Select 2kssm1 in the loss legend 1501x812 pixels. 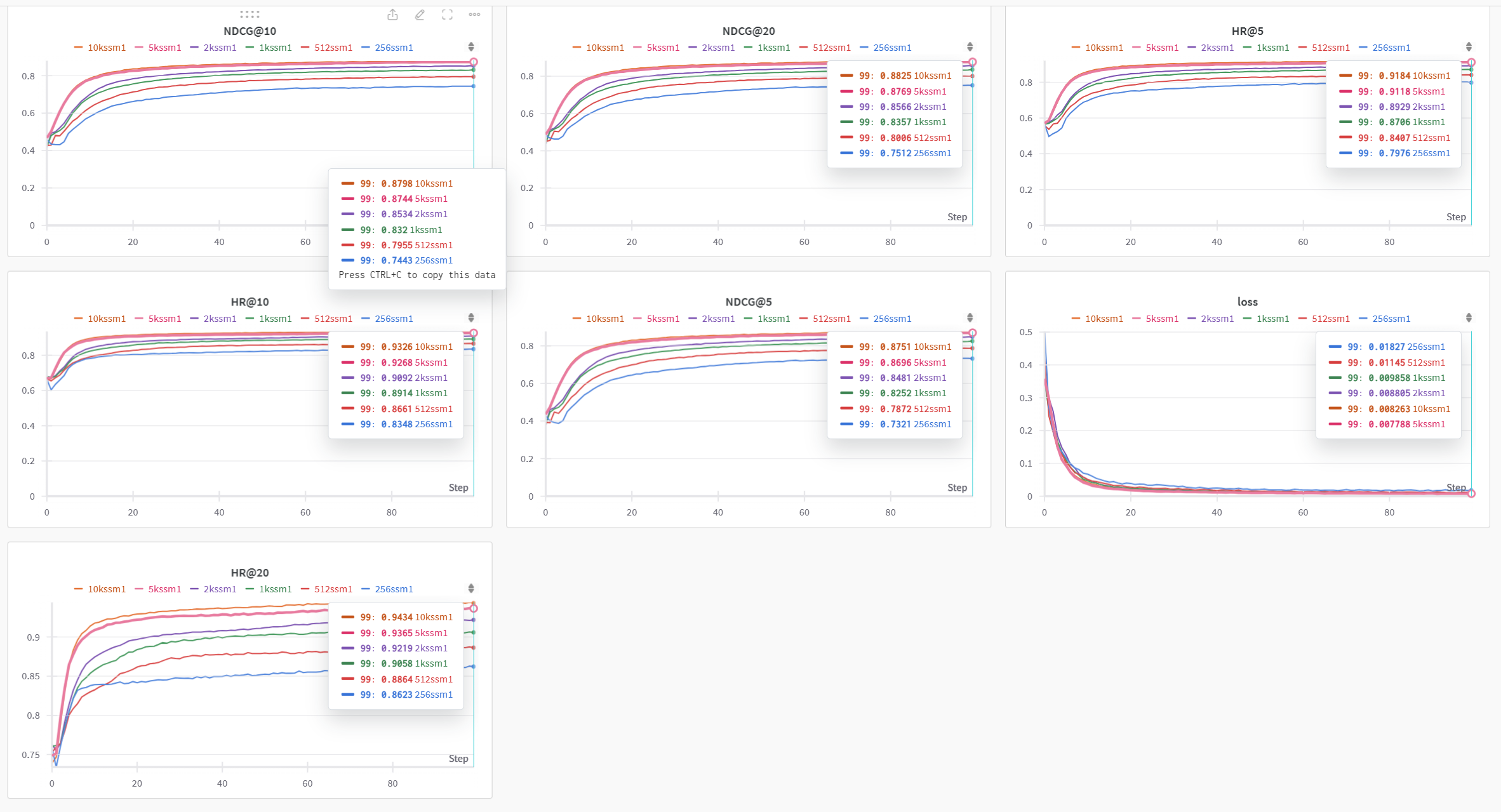point(1217,319)
